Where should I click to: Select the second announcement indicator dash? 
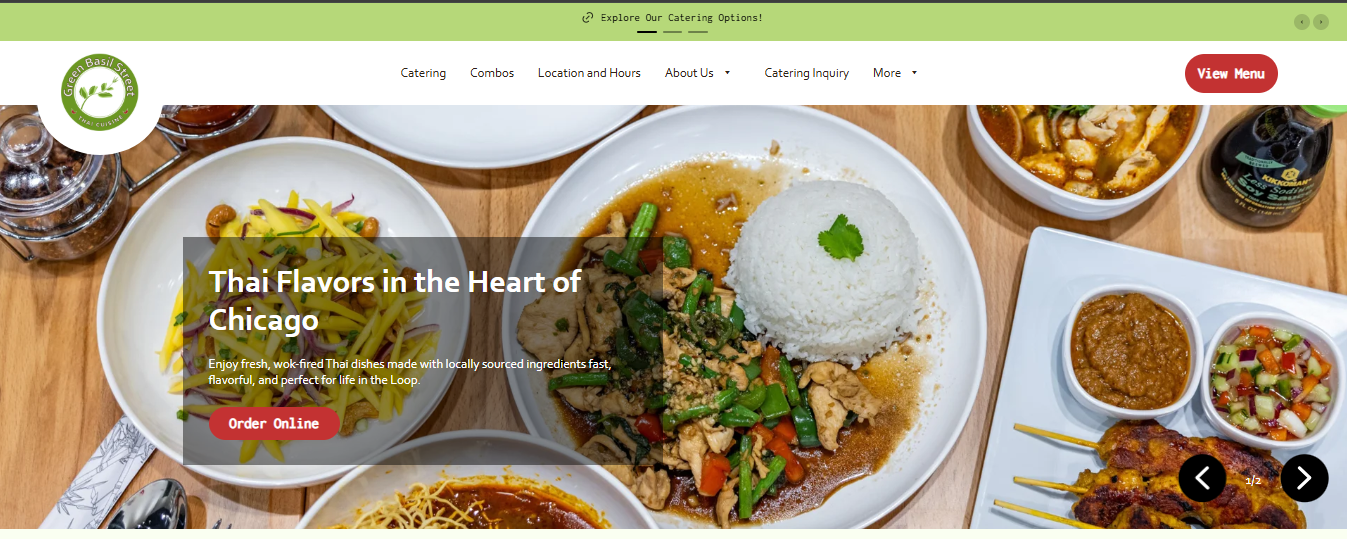tap(672, 32)
